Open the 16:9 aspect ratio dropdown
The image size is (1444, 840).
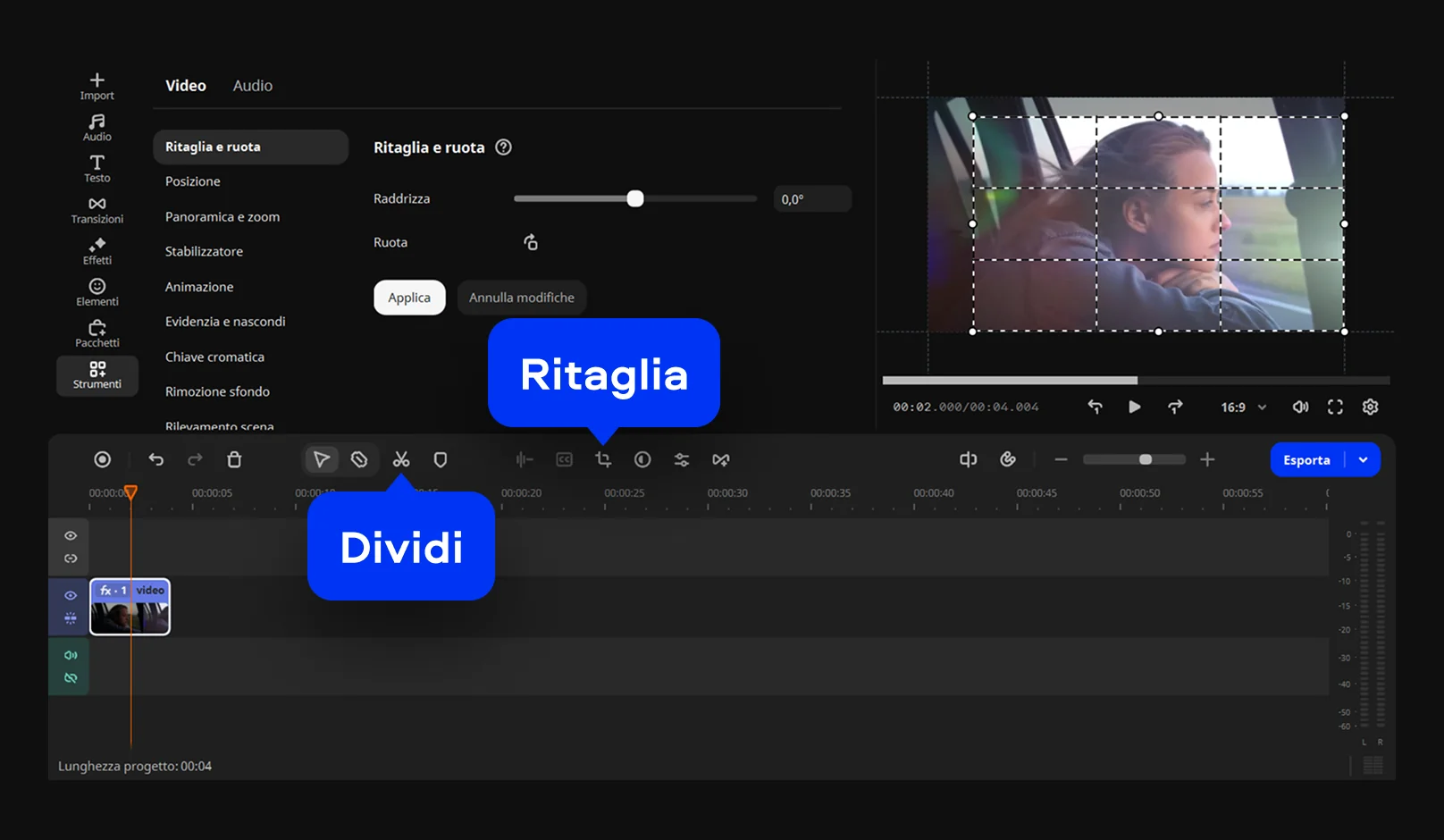click(x=1243, y=407)
